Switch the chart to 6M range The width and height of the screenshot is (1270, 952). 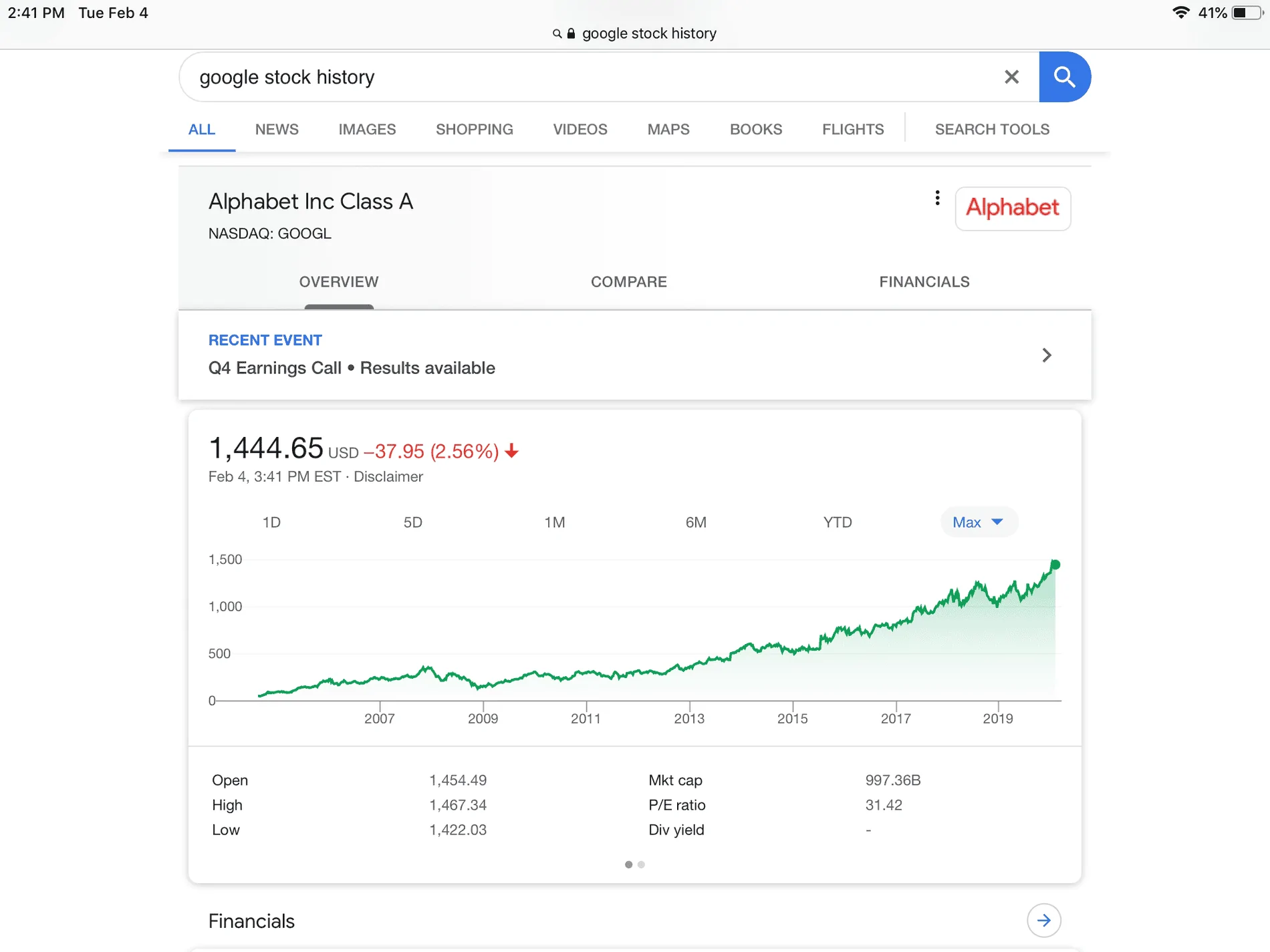point(696,522)
